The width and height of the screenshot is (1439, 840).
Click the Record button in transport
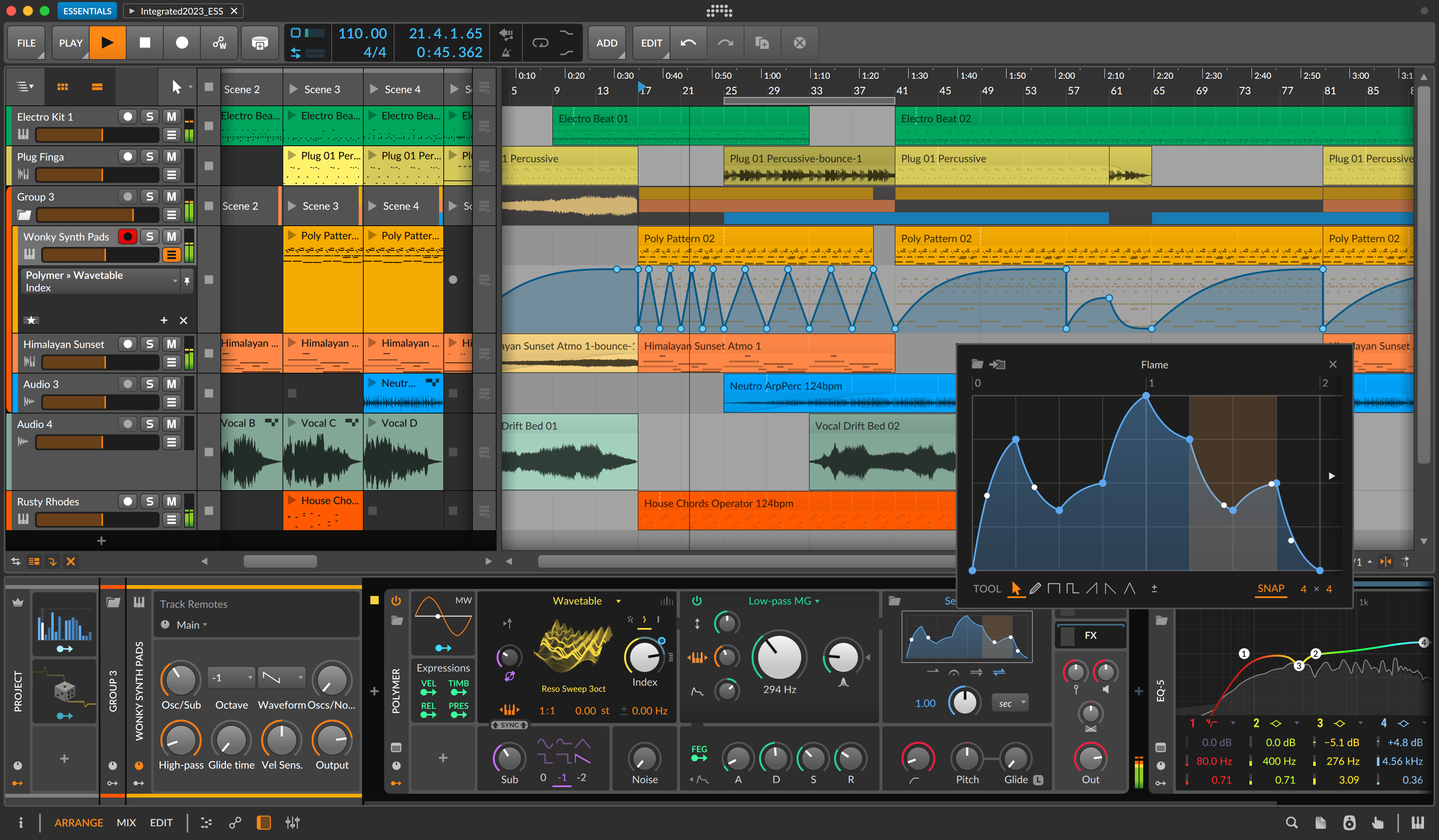point(180,43)
